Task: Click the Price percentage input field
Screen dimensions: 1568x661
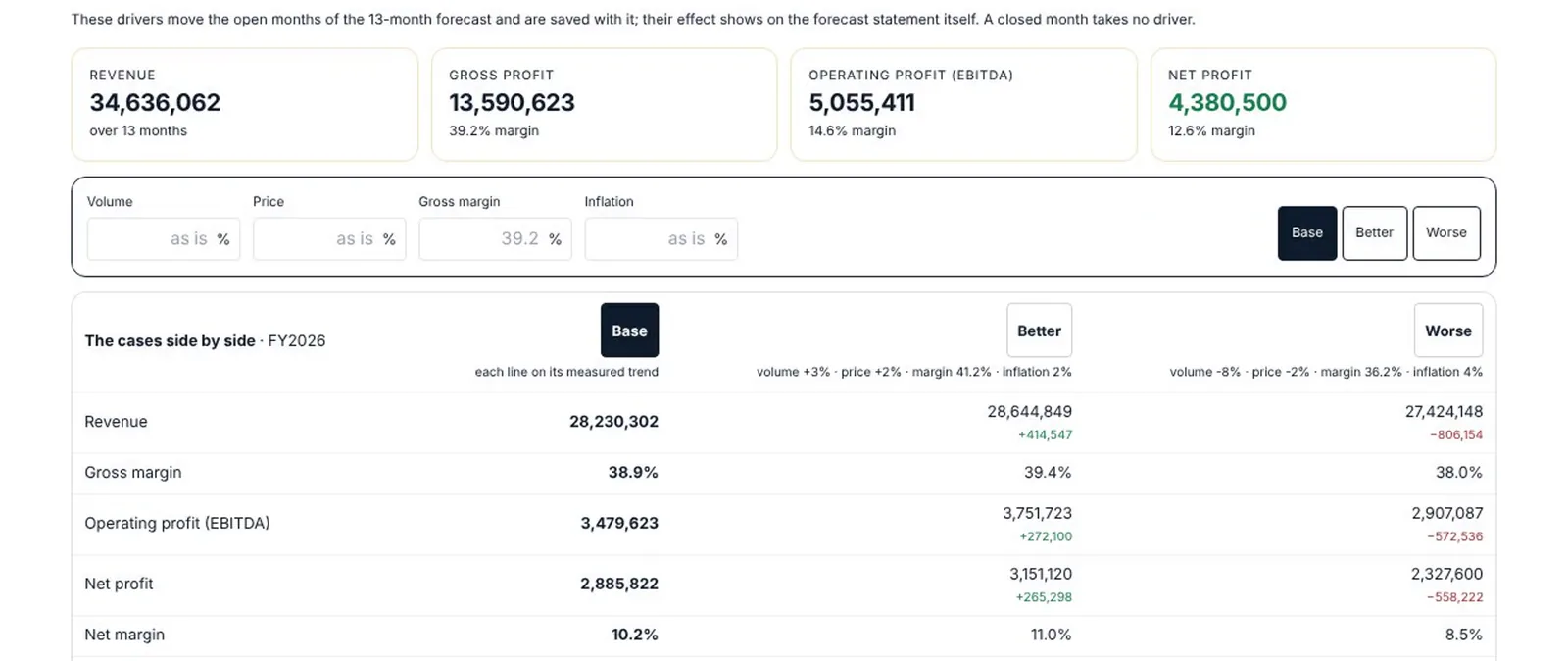Action: pos(329,239)
